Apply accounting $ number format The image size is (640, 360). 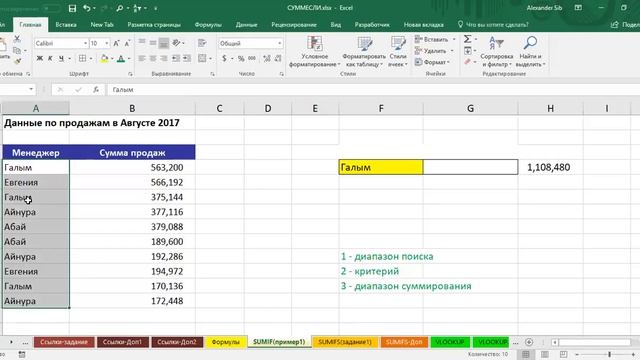coord(224,59)
